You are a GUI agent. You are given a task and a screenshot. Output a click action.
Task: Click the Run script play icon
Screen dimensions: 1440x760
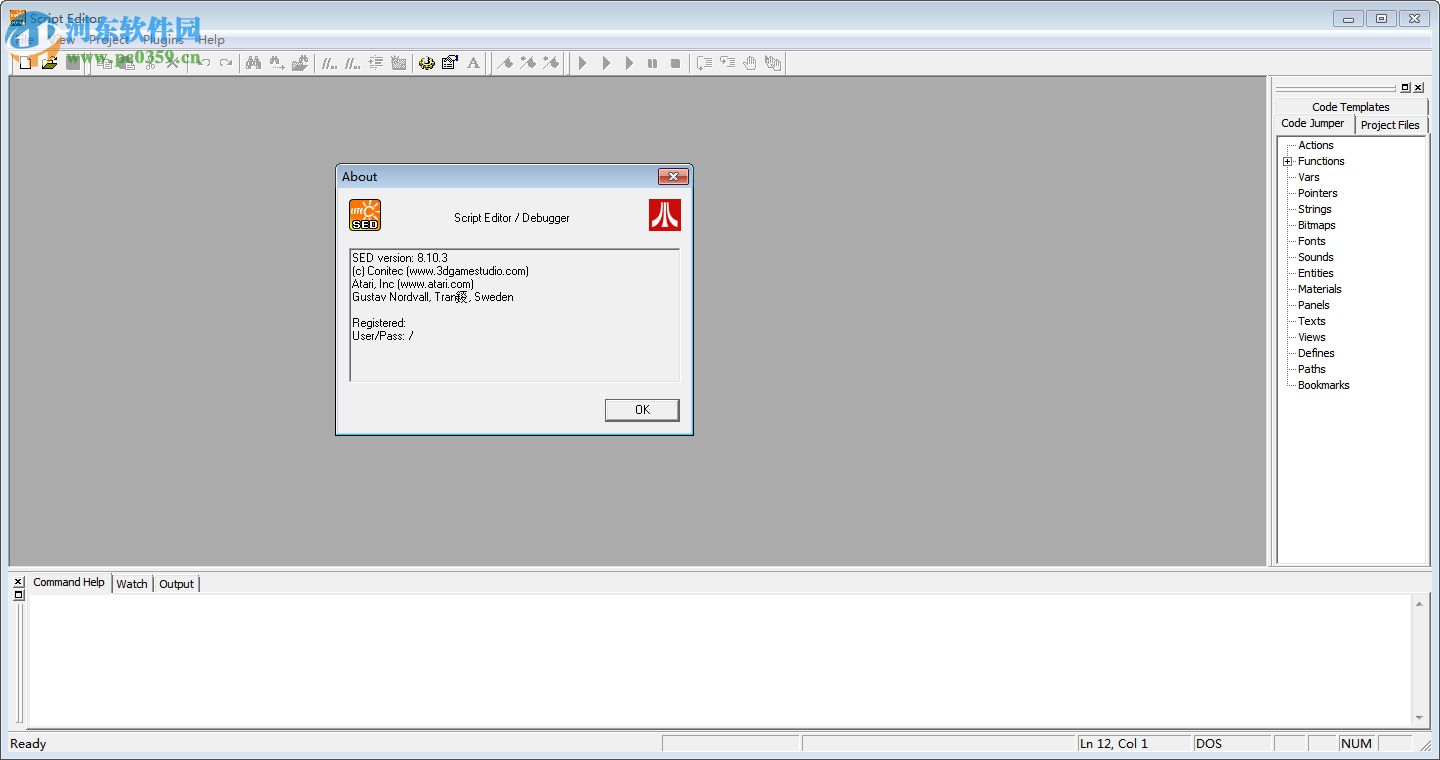coord(583,63)
